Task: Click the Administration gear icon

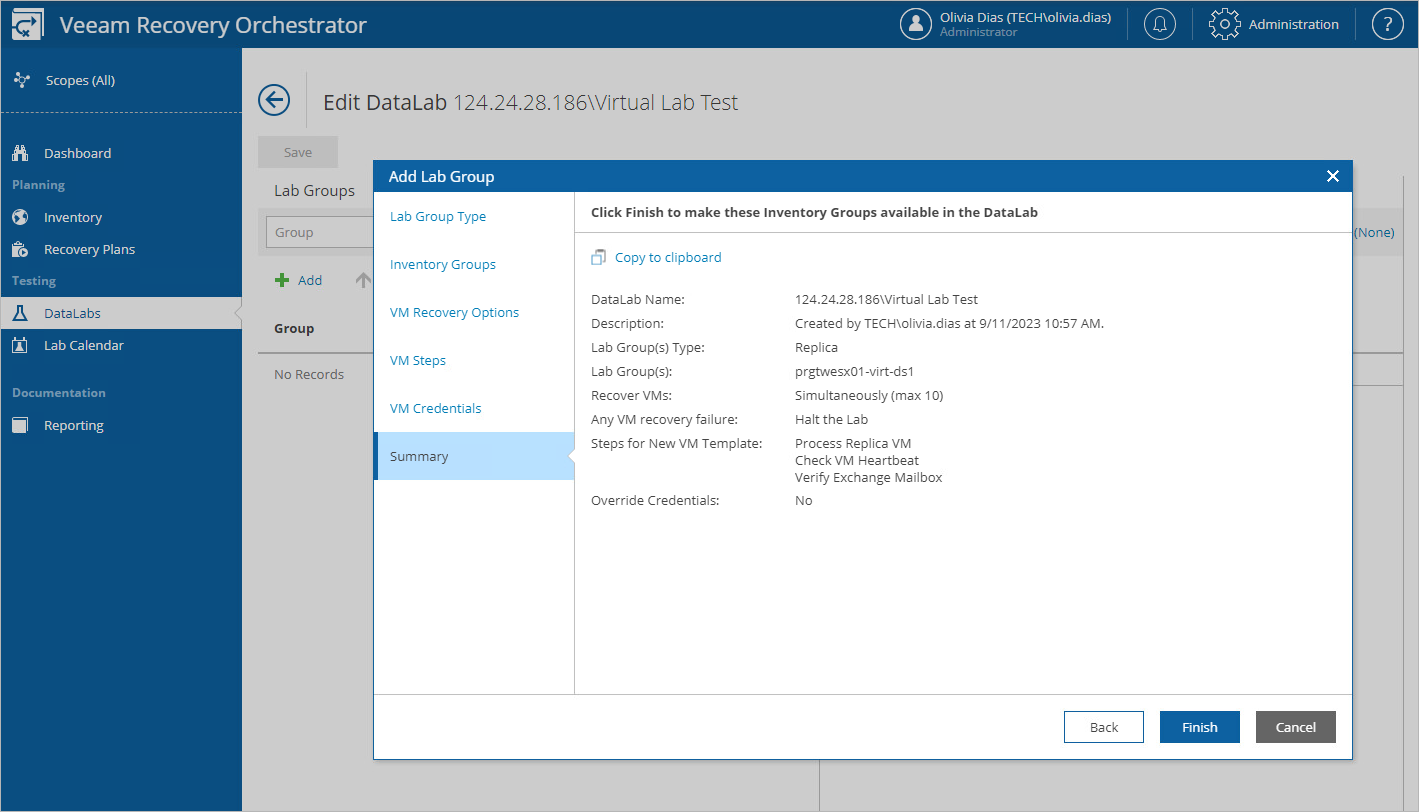Action: (1224, 25)
